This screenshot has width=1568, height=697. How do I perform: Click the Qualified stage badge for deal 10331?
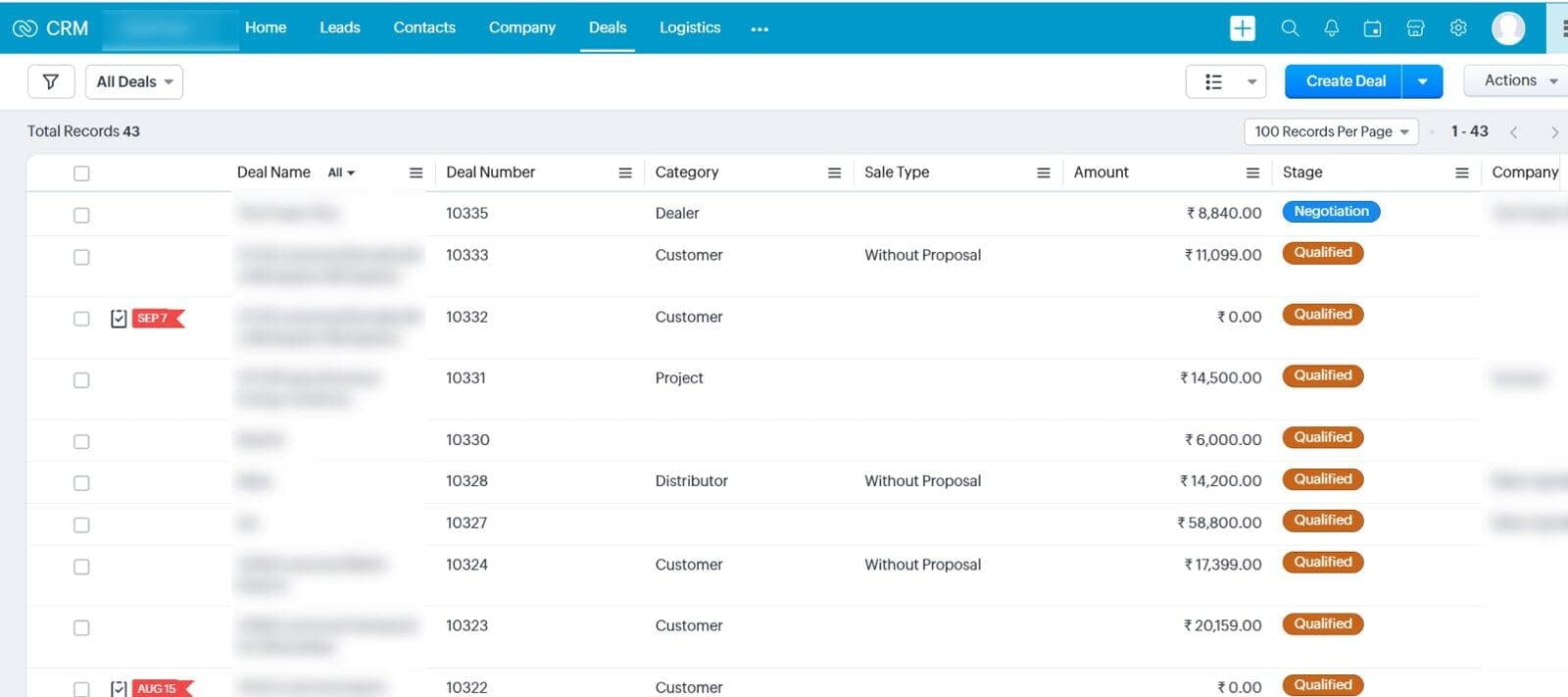[1323, 375]
